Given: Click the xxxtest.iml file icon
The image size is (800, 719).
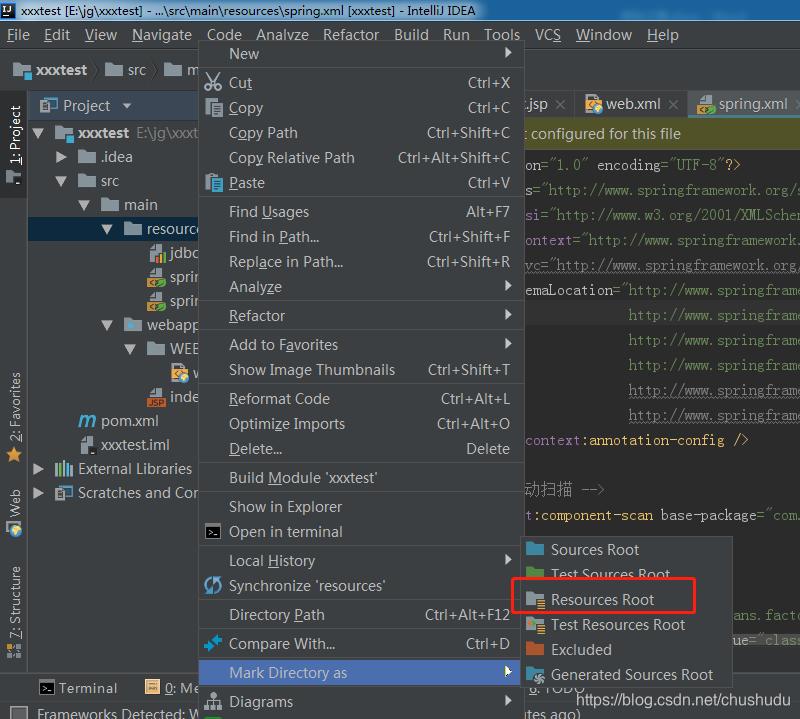Looking at the screenshot, I should (88, 445).
